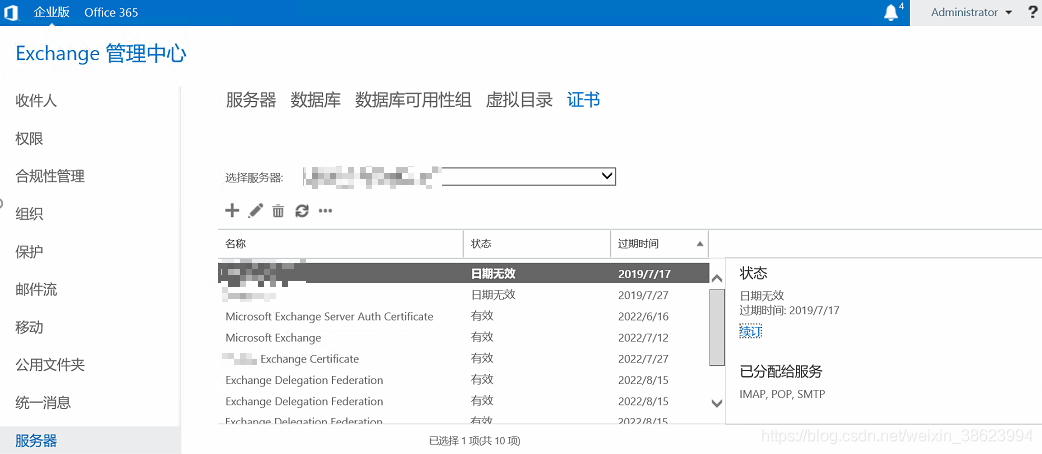Click the 2022/6/16 expiry date cell
The height and width of the screenshot is (454, 1042).
pos(643,316)
